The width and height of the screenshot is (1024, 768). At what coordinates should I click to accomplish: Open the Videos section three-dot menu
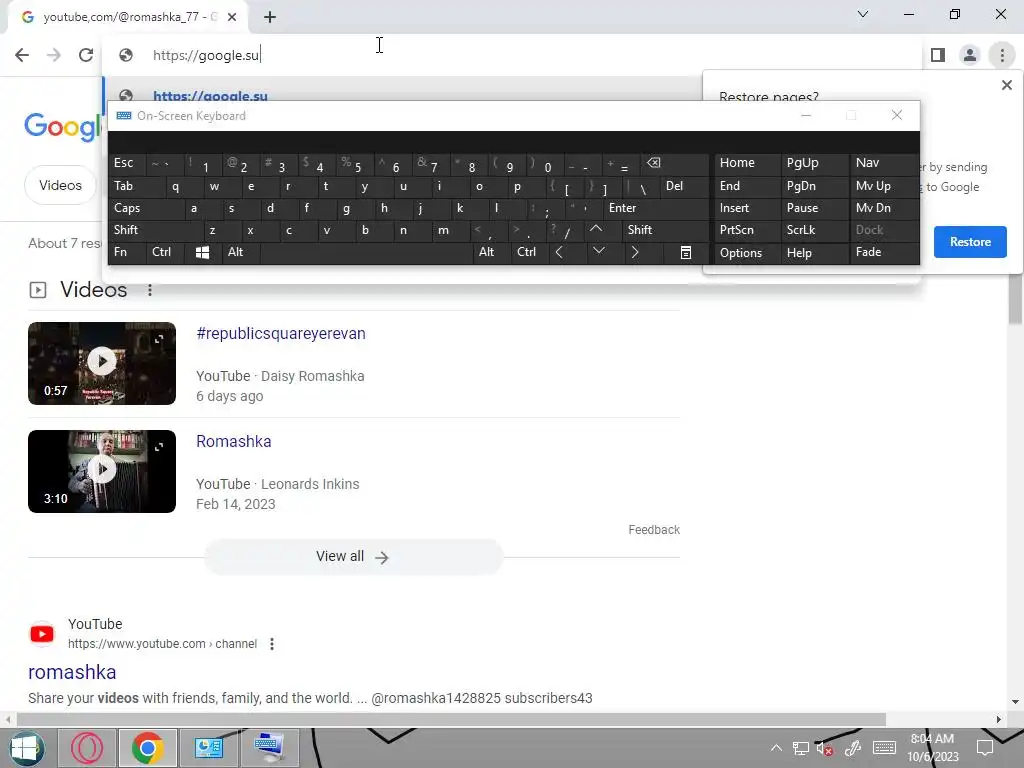tap(150, 290)
